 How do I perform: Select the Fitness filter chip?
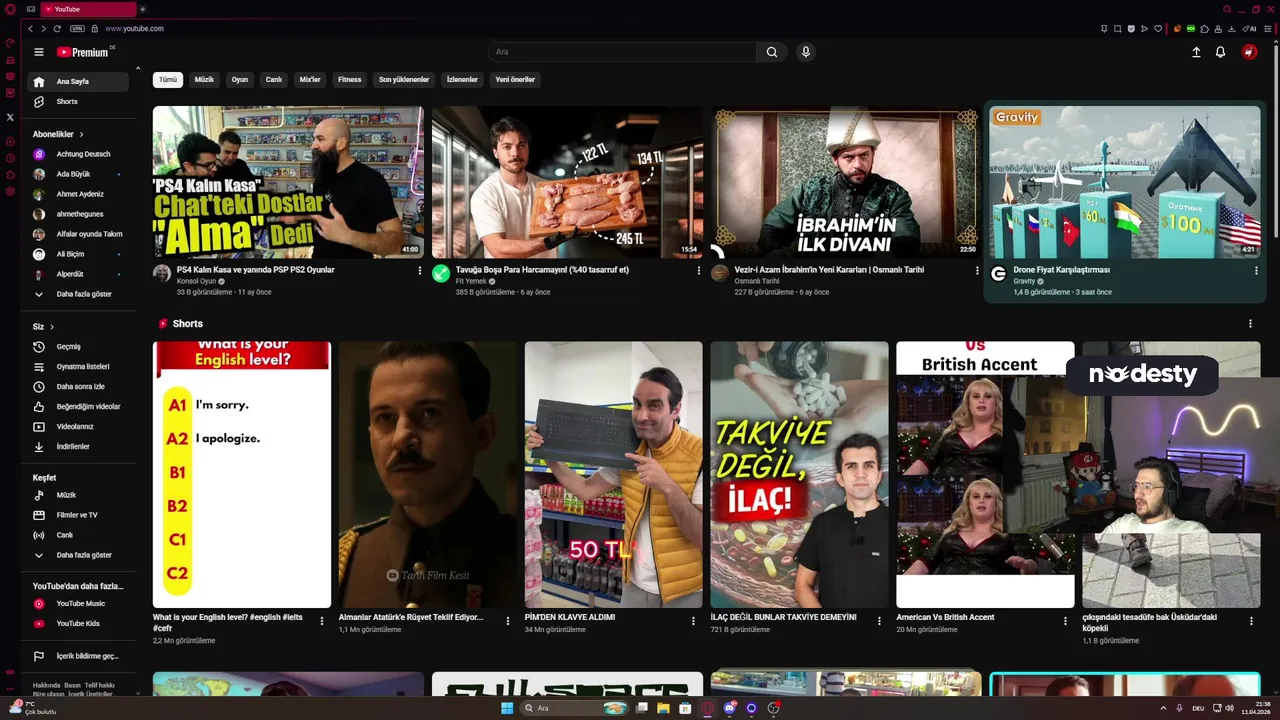pos(350,80)
